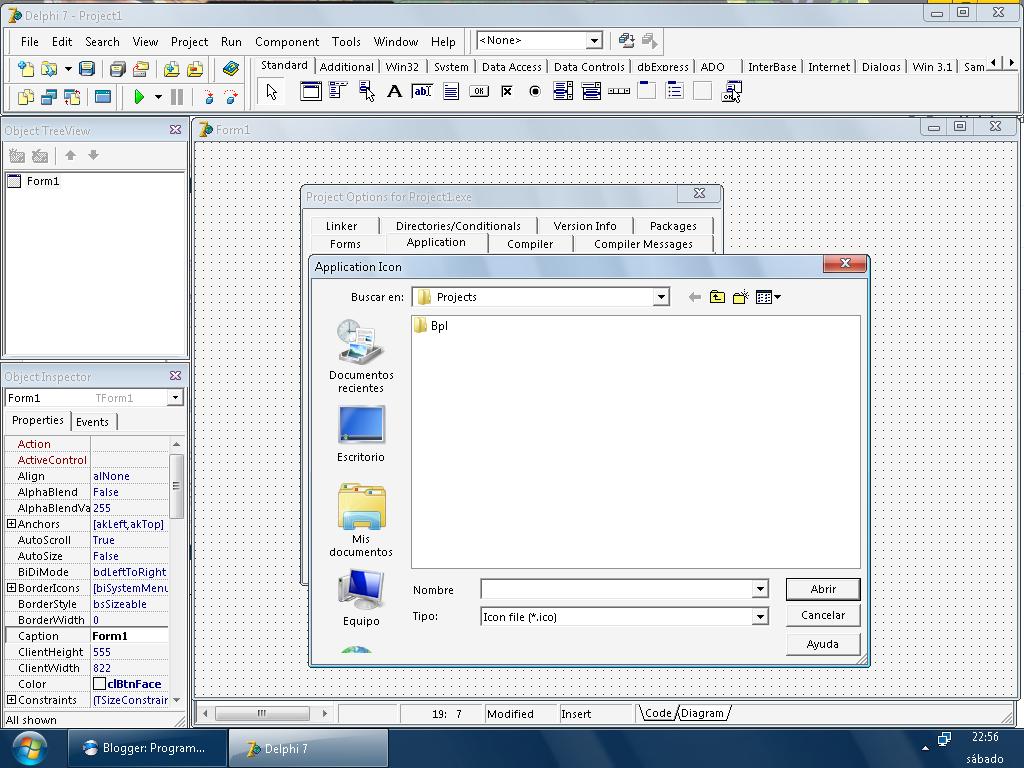Select the PopupMenu component icon

[x=366, y=91]
